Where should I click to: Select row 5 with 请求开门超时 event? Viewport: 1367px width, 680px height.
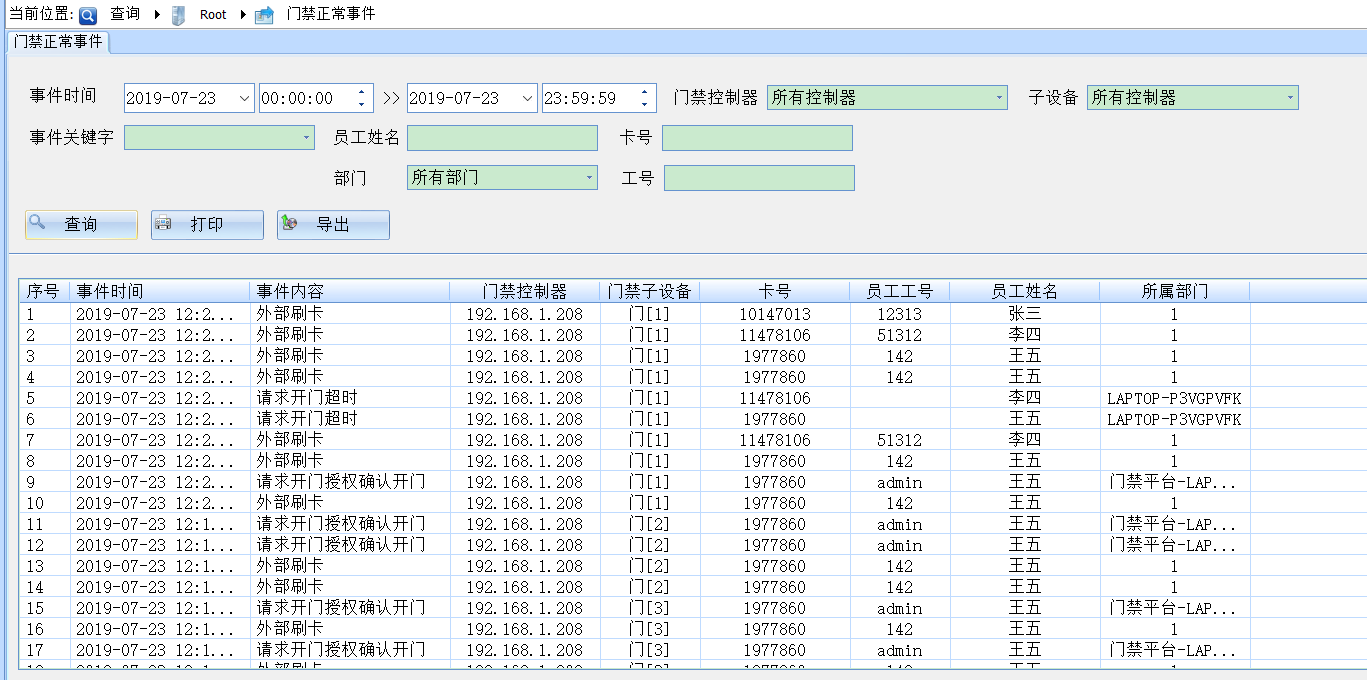(307, 398)
